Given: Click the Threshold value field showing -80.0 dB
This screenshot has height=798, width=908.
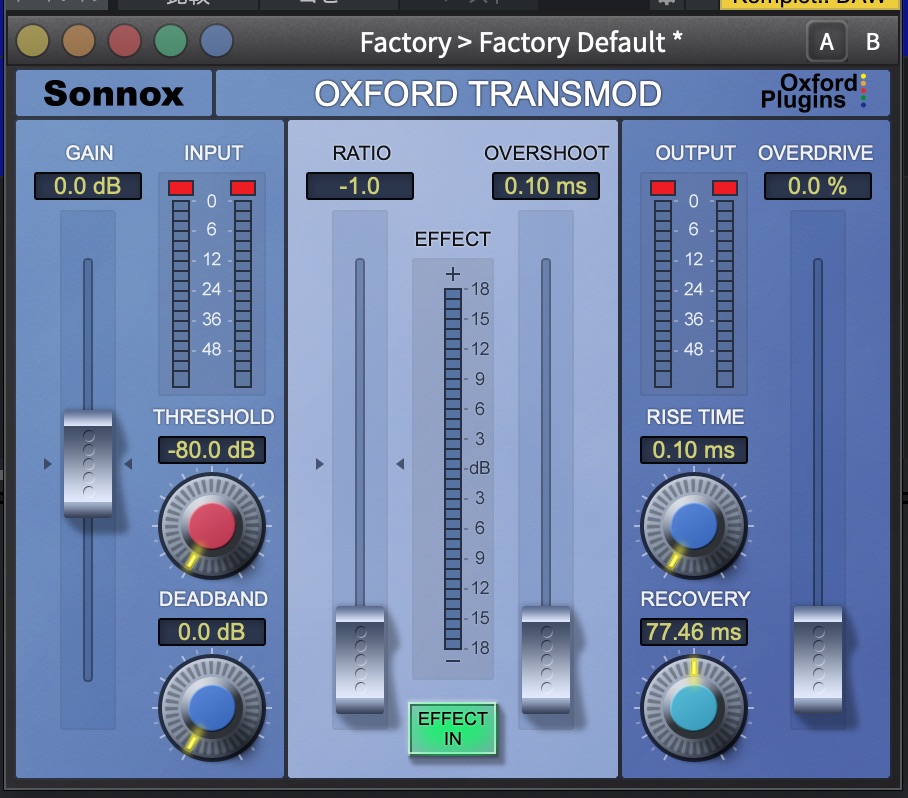Looking at the screenshot, I should (211, 450).
